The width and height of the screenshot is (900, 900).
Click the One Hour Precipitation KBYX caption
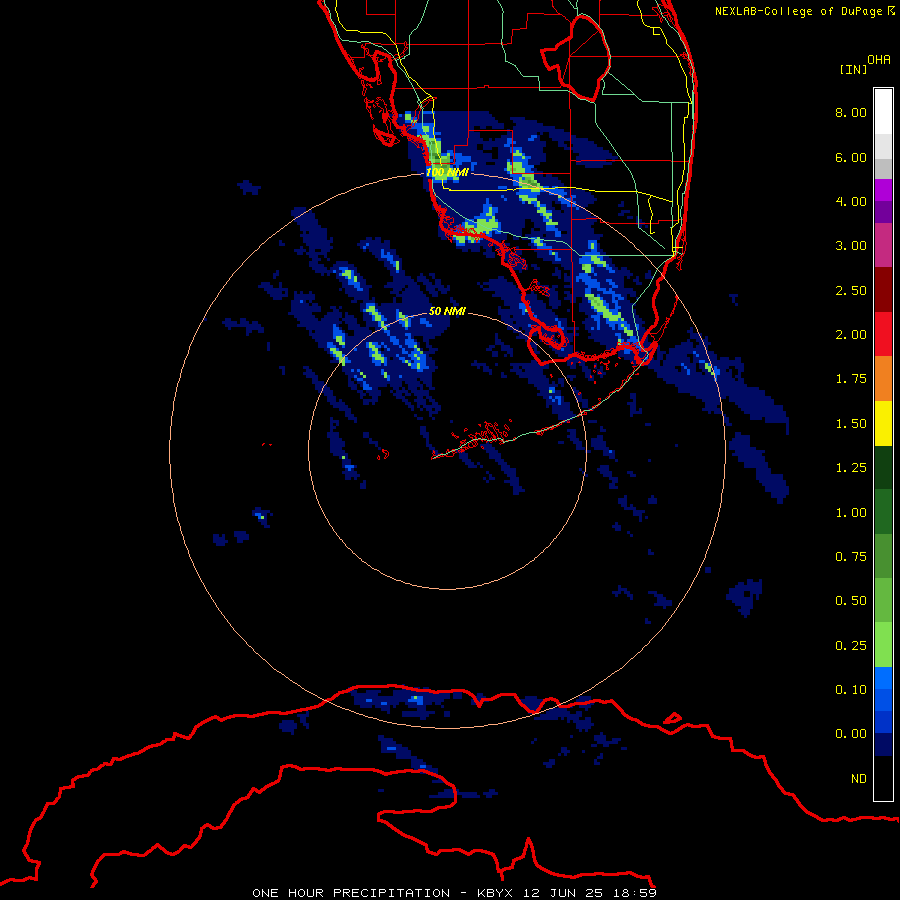[x=455, y=893]
